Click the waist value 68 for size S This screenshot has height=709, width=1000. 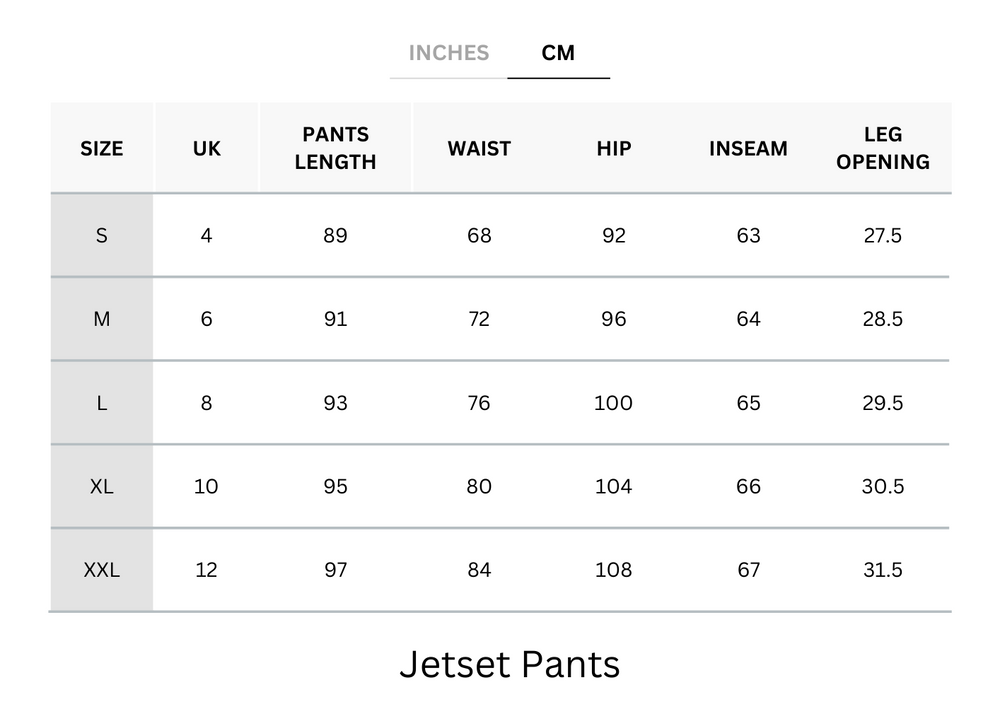point(478,235)
